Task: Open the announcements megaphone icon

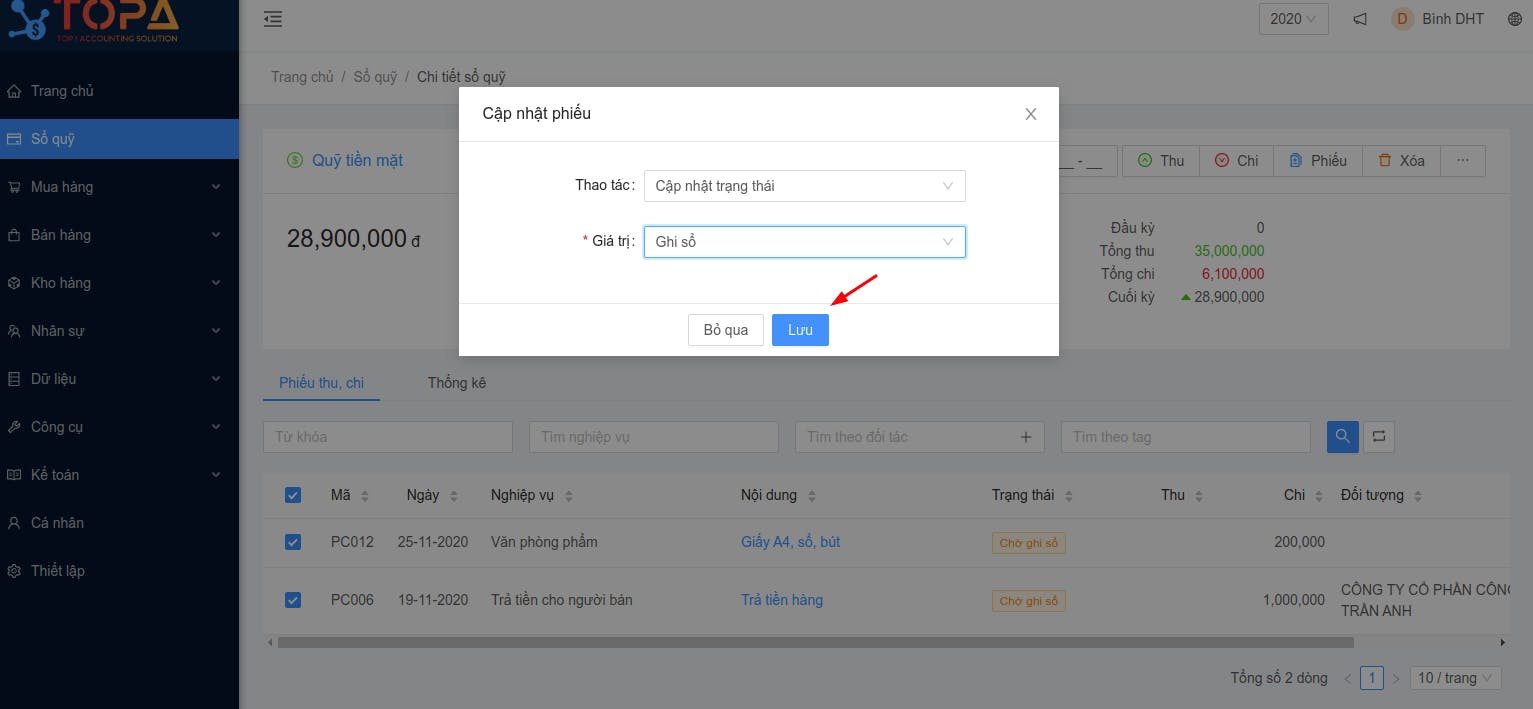Action: [x=1360, y=19]
